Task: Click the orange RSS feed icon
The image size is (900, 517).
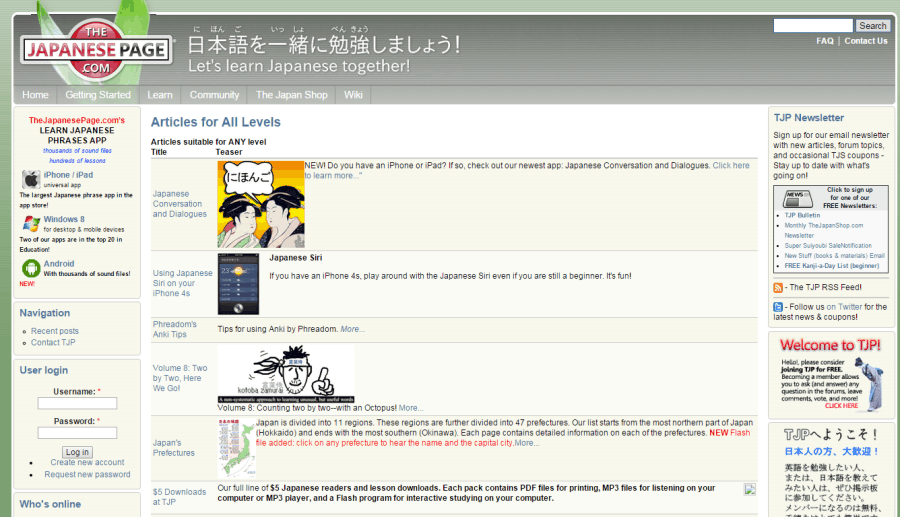Action: 778,287
